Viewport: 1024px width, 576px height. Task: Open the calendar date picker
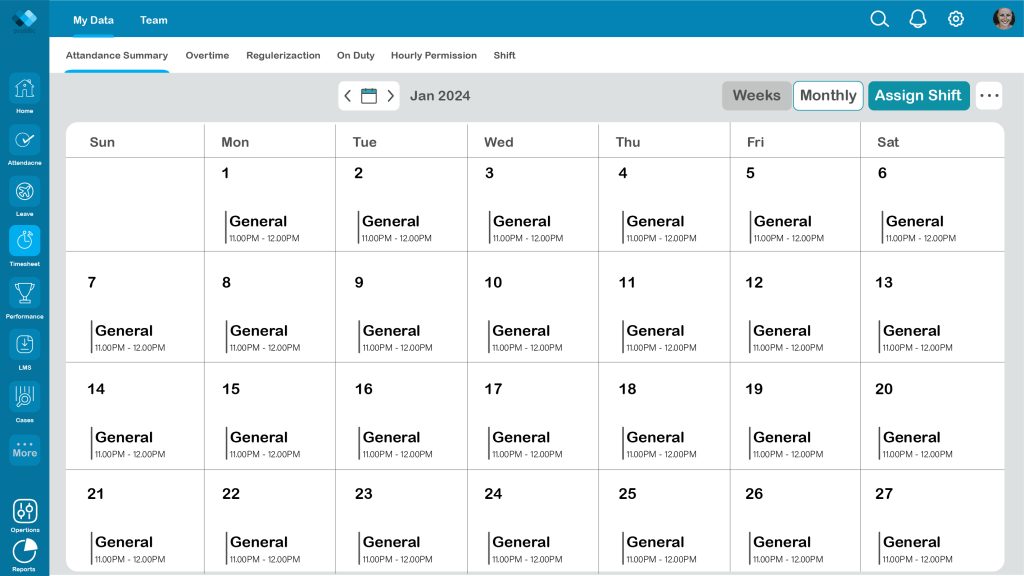coord(369,96)
